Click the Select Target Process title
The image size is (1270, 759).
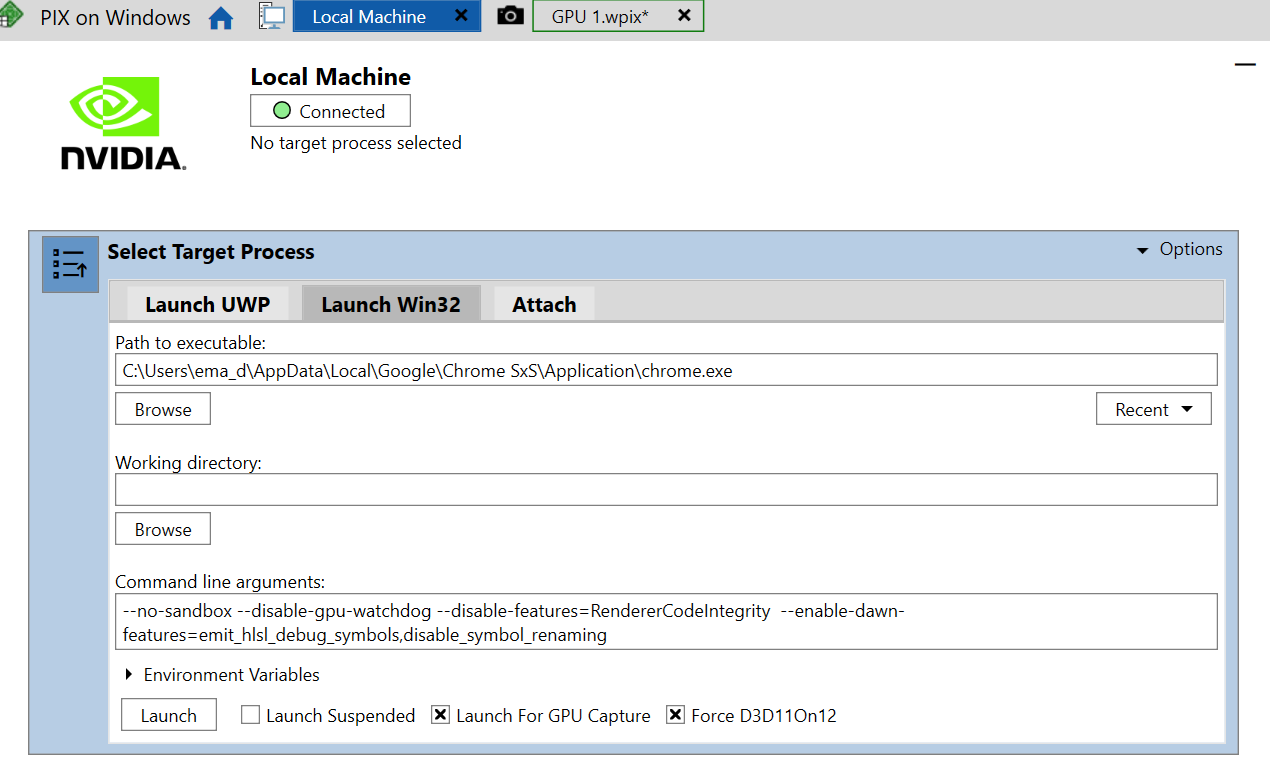point(211,252)
